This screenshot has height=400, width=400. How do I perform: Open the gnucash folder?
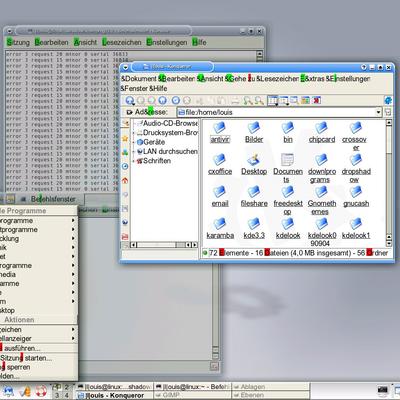[x=356, y=197]
